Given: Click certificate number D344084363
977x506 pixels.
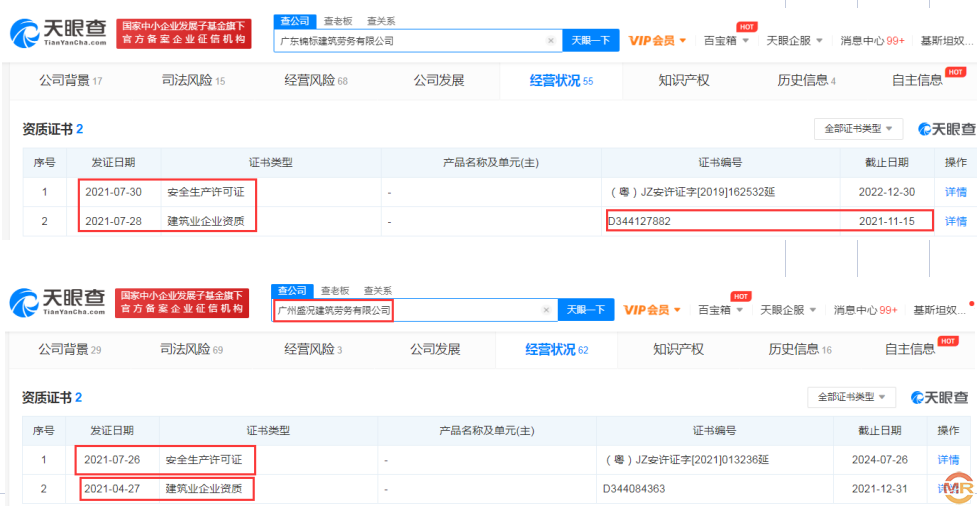Looking at the screenshot, I should coord(634,488).
